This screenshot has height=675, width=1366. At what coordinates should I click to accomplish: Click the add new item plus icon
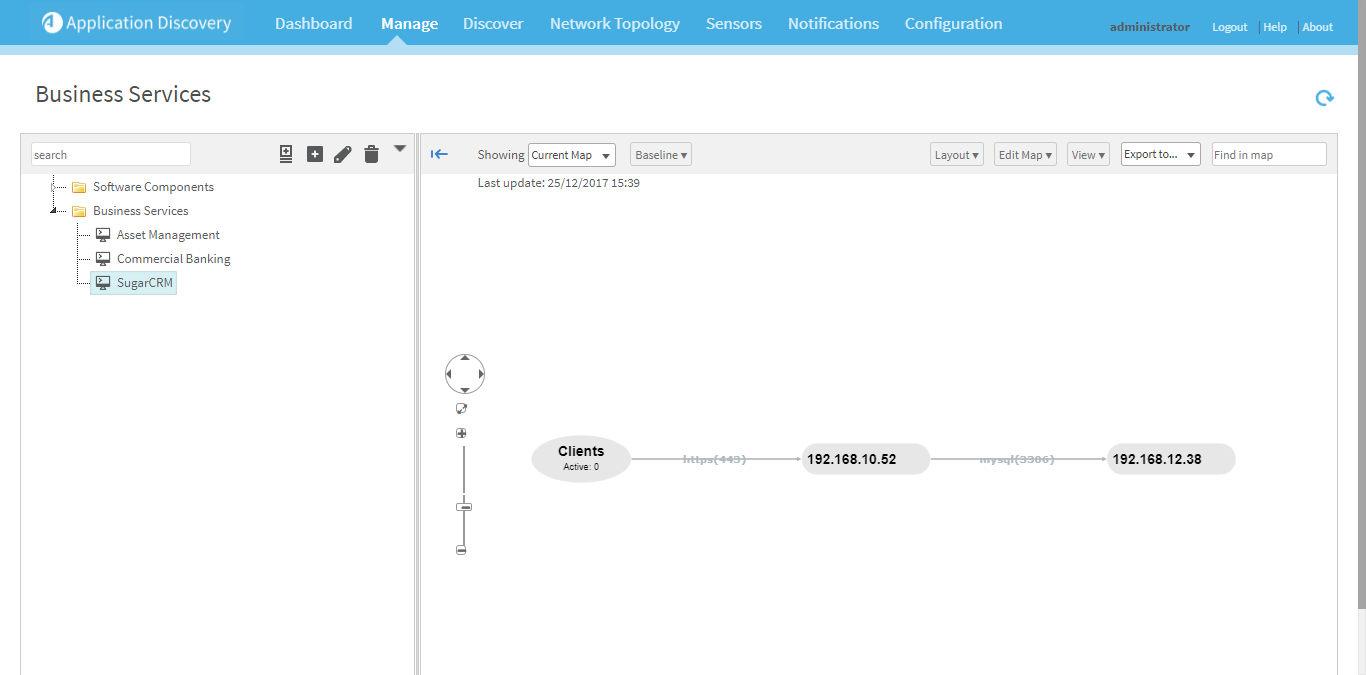tap(315, 154)
